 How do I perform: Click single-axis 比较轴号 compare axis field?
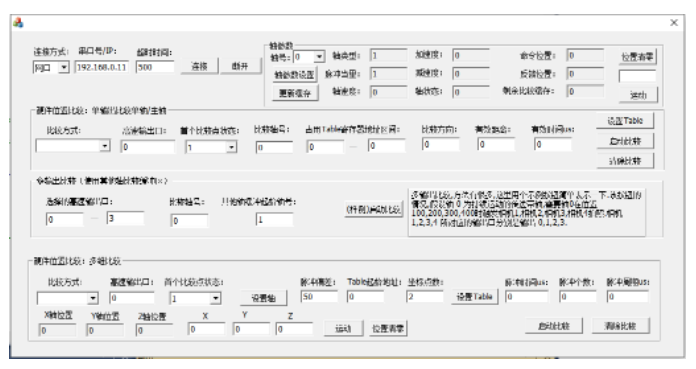274,147
